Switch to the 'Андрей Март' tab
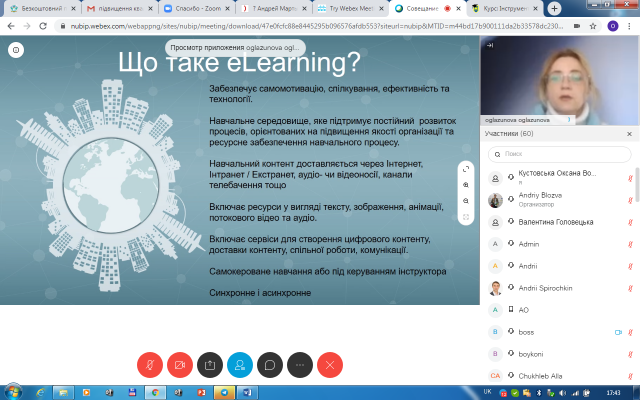This screenshot has height=400, width=640. click(274, 9)
